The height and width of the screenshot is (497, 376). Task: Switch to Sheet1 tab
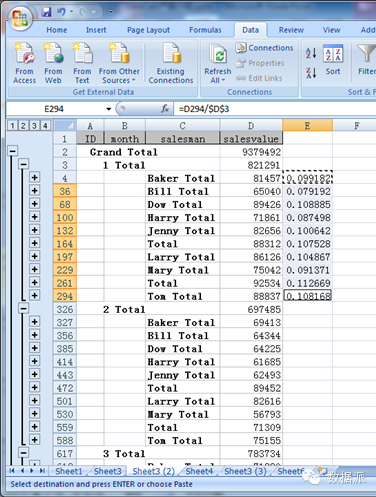pyautogui.click(x=69, y=471)
